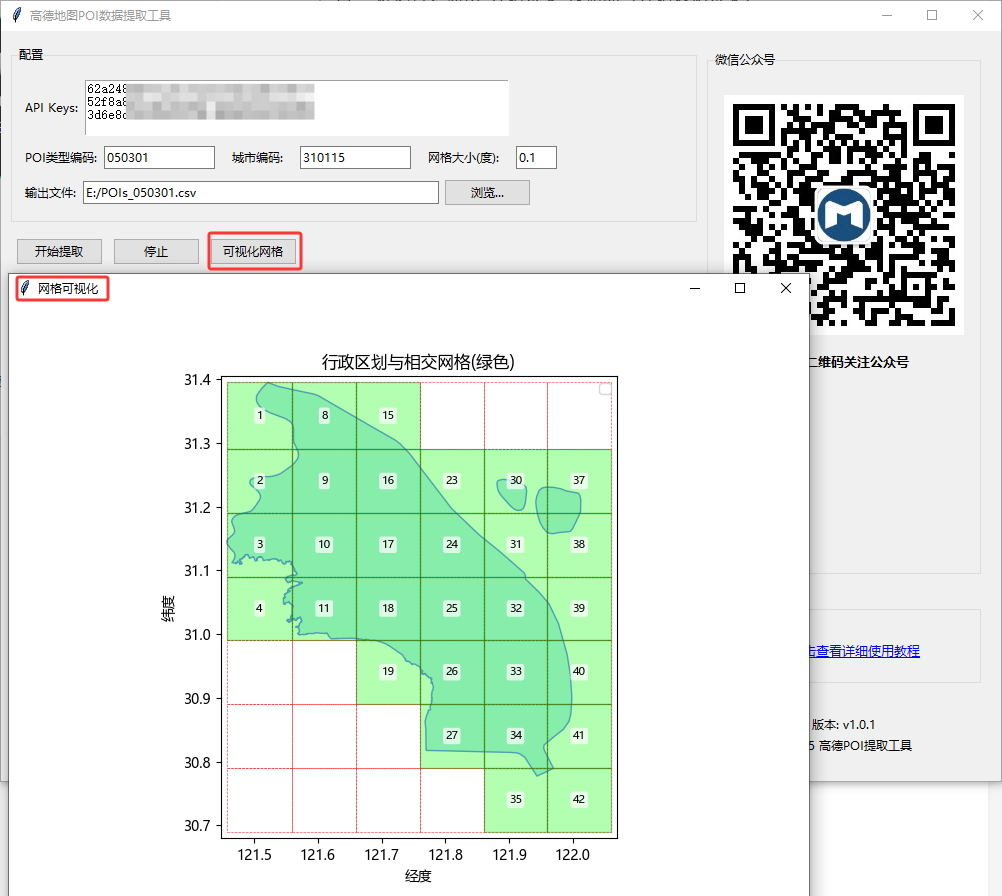Click the empty legend box in chart corner
This screenshot has height=896, width=1002.
[605, 390]
